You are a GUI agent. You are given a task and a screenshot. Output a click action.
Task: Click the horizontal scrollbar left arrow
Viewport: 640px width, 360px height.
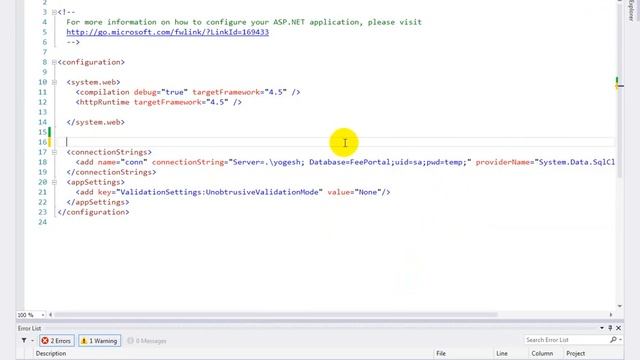pos(51,315)
